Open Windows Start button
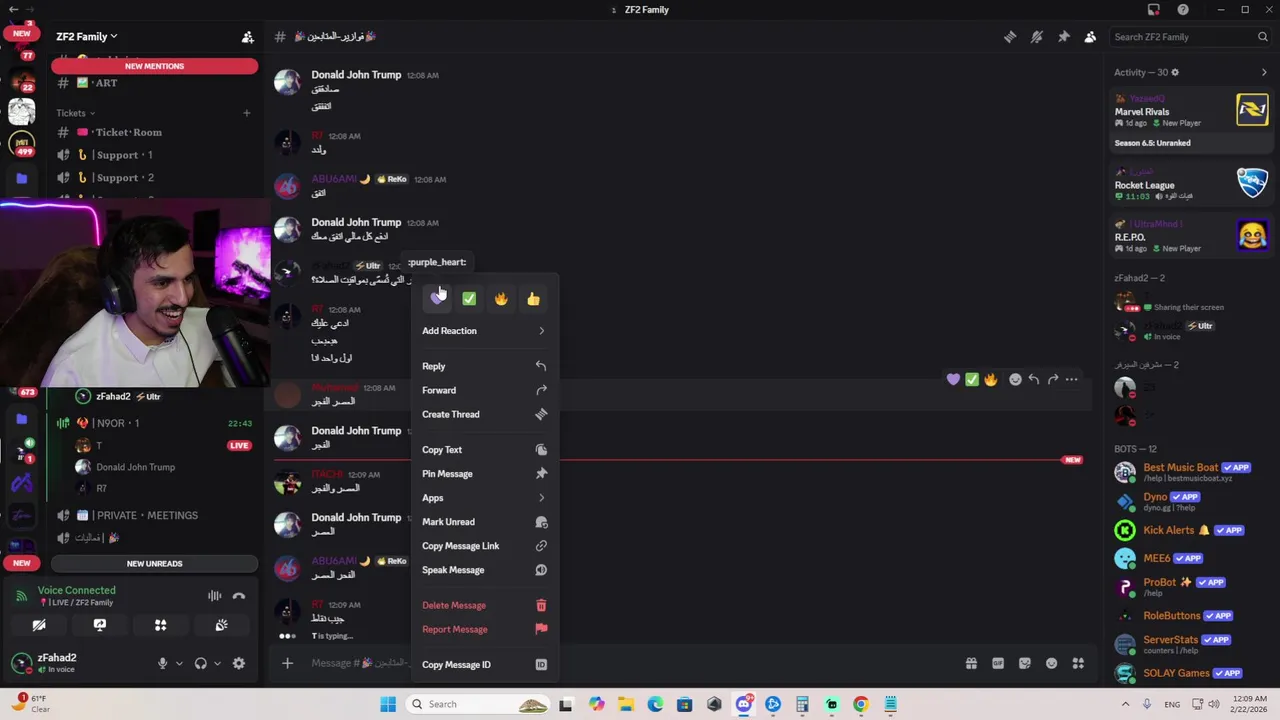The width and height of the screenshot is (1280, 720). pos(388,704)
